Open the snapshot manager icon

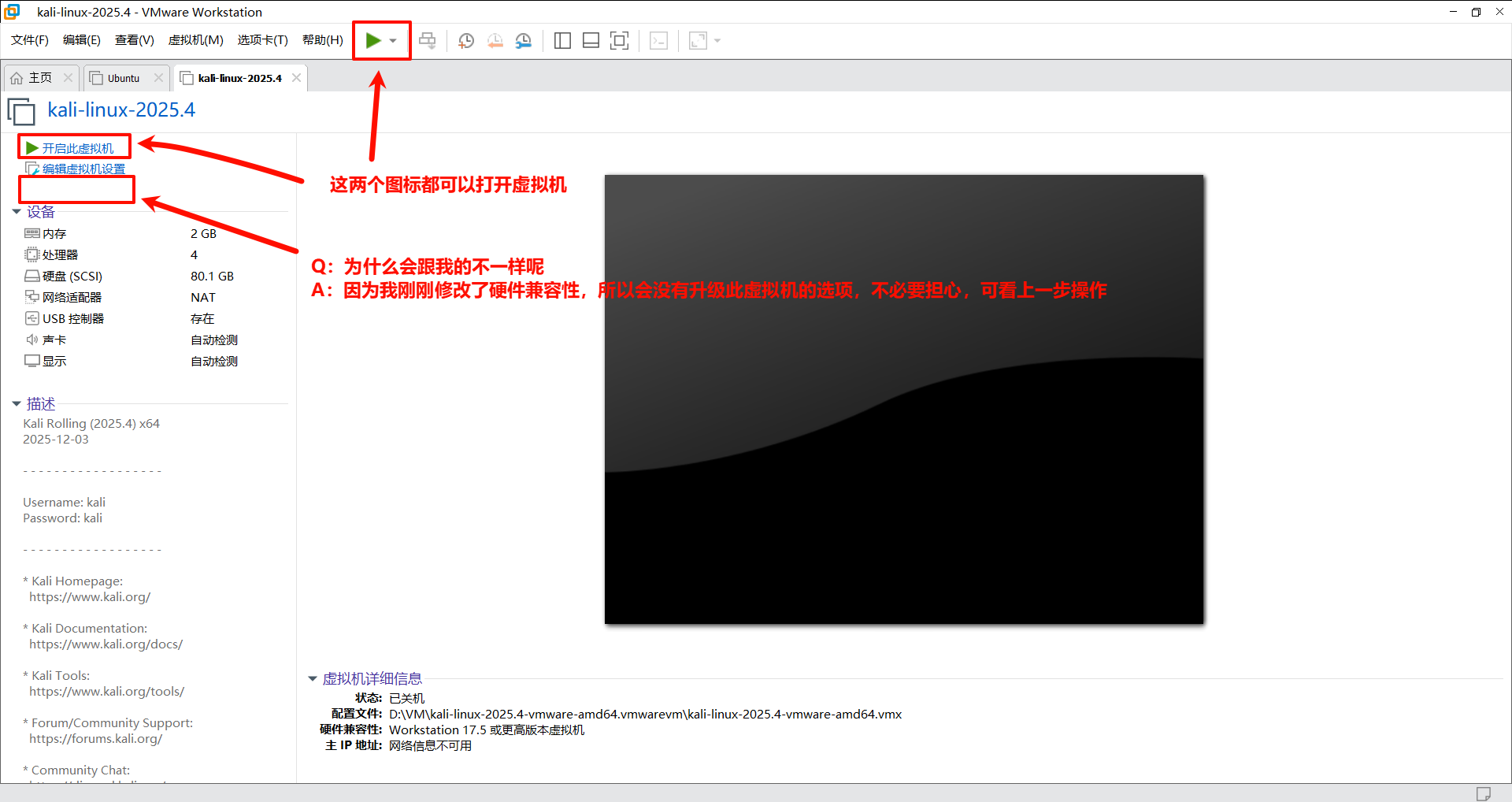(524, 41)
